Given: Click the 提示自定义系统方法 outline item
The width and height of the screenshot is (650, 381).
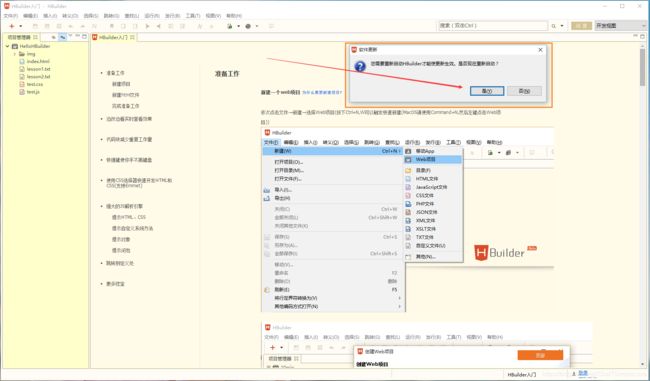Looking at the screenshot, I should pos(133,228).
